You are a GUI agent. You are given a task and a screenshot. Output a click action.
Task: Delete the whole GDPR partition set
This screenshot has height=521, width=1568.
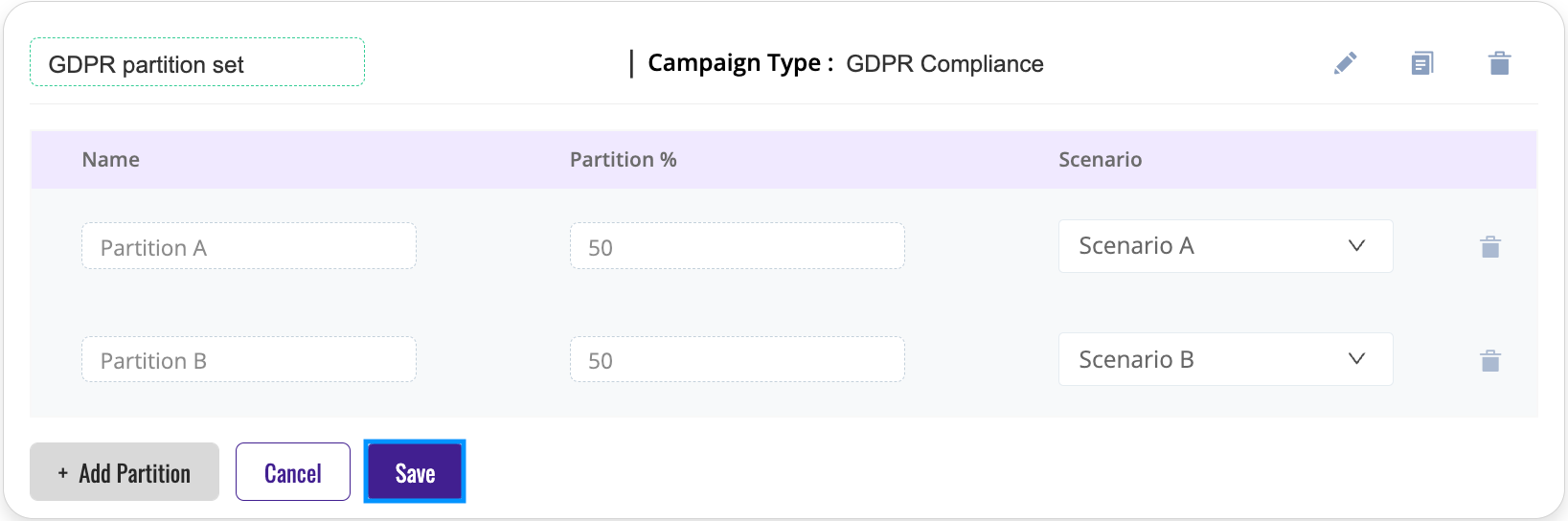[x=1500, y=63]
